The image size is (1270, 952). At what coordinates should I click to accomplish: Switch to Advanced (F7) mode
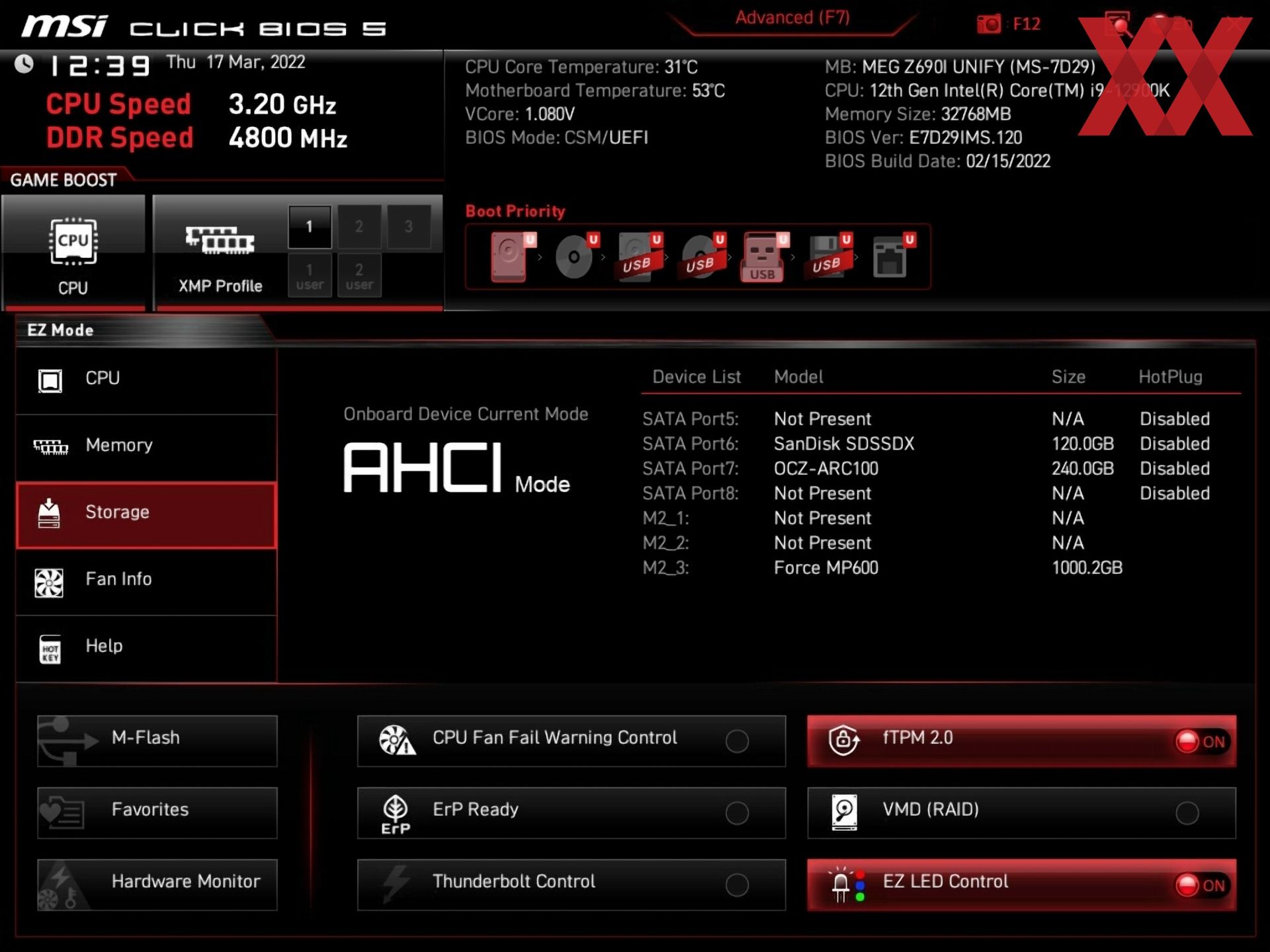[792, 18]
